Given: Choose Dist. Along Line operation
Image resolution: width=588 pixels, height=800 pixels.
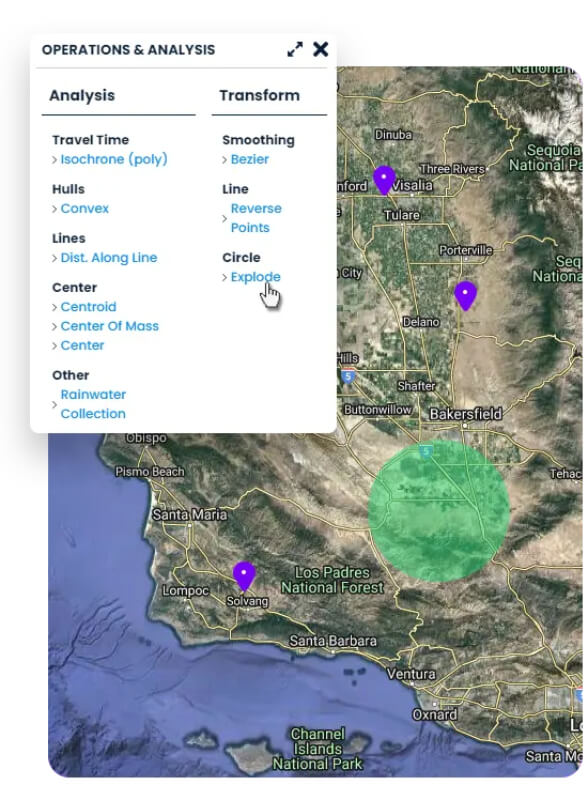Looking at the screenshot, I should [109, 258].
